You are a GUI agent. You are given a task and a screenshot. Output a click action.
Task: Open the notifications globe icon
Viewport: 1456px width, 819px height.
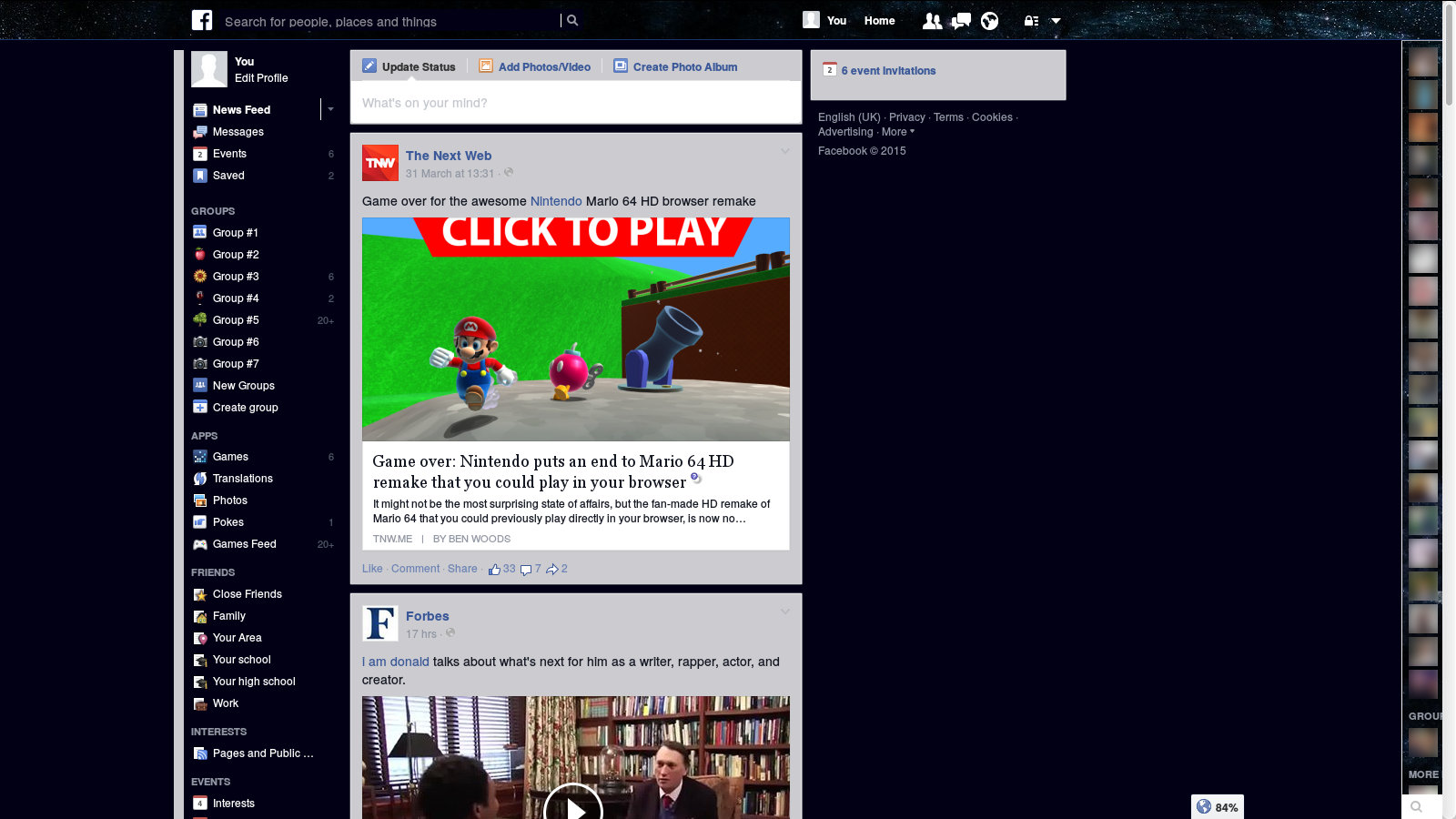[x=989, y=21]
